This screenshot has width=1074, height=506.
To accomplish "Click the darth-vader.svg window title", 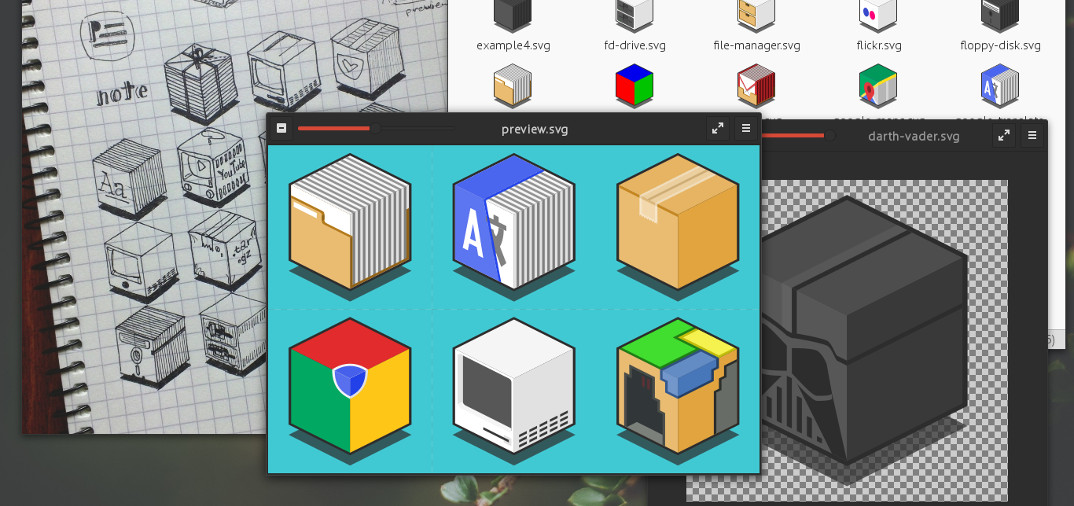I will tap(914, 136).
